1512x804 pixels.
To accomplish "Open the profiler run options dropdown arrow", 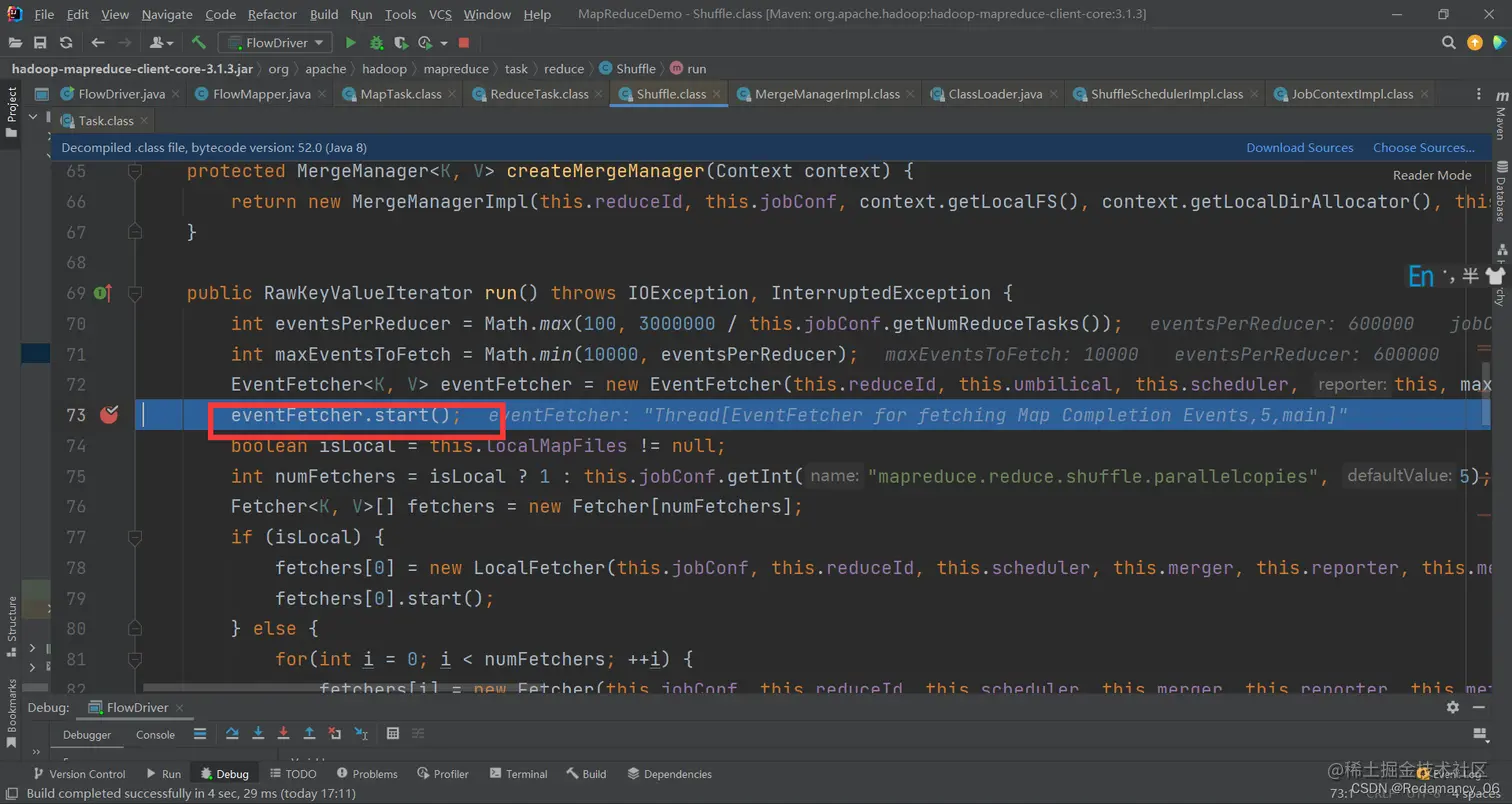I will click(443, 43).
